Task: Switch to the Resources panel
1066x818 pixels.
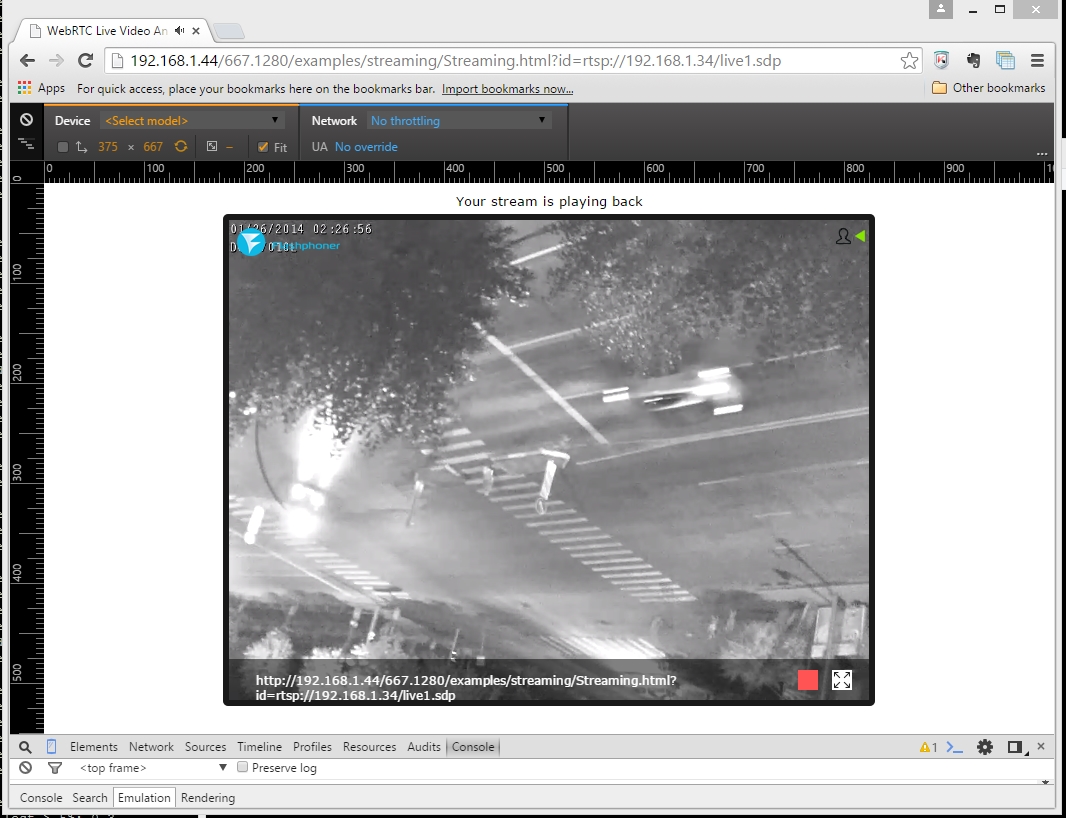Action: tap(369, 747)
